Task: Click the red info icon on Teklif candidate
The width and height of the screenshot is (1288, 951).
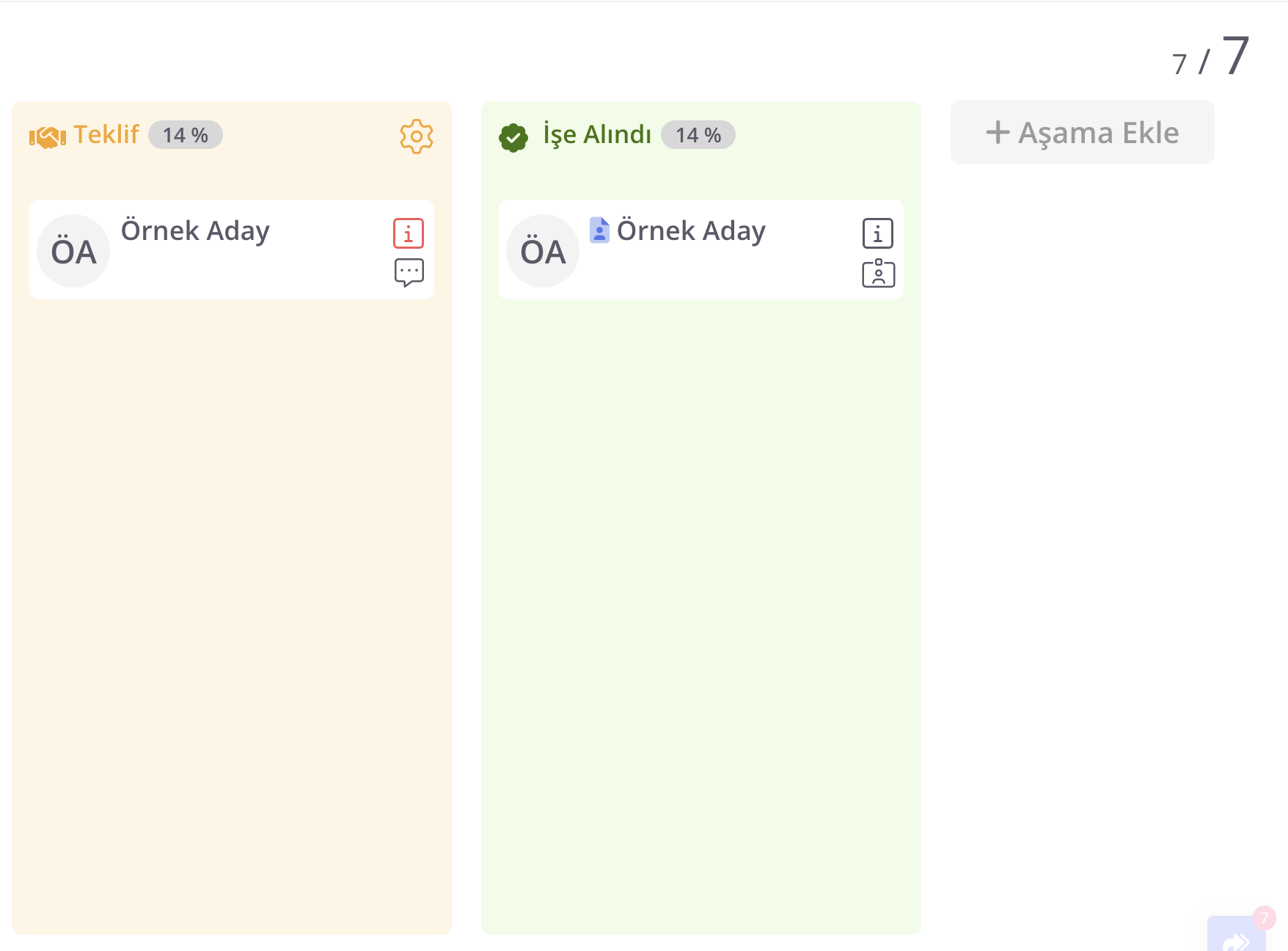Action: tap(409, 234)
